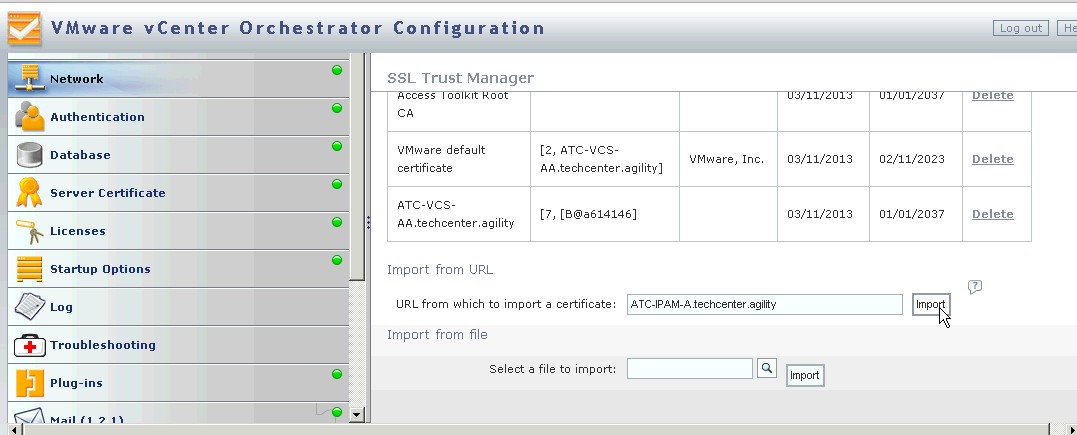Click the Network sidebar icon

point(29,79)
